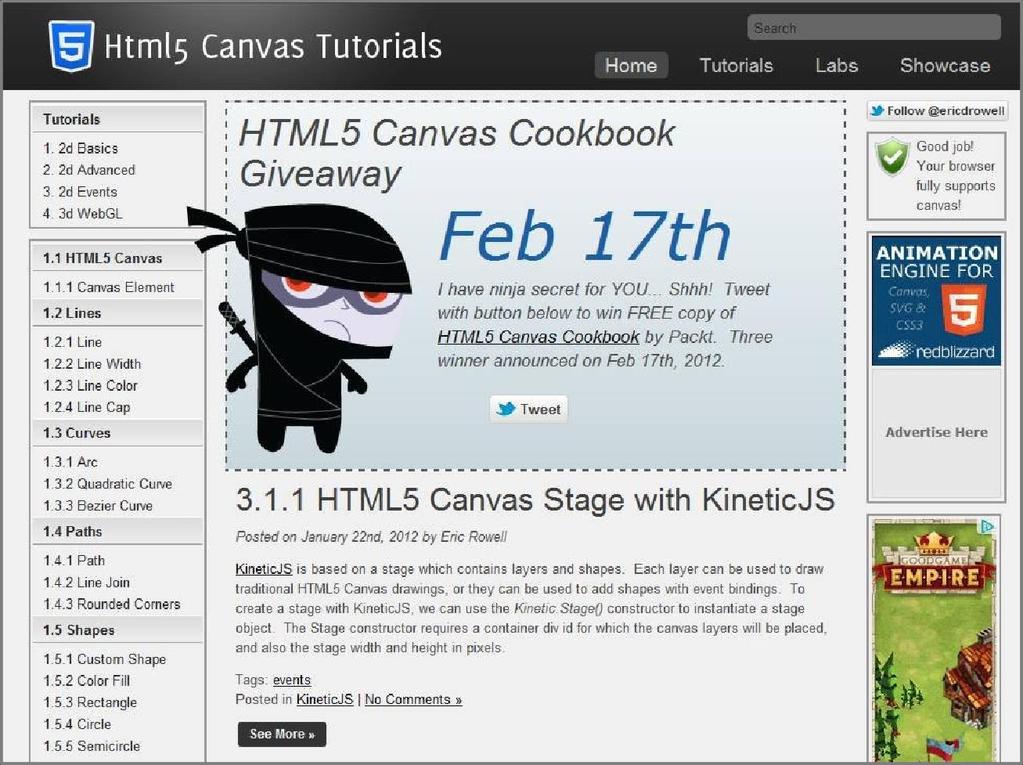Viewport: 1023px width, 765px height.
Task: Click the Twitter bird on the Tweet button
Action: click(505, 409)
